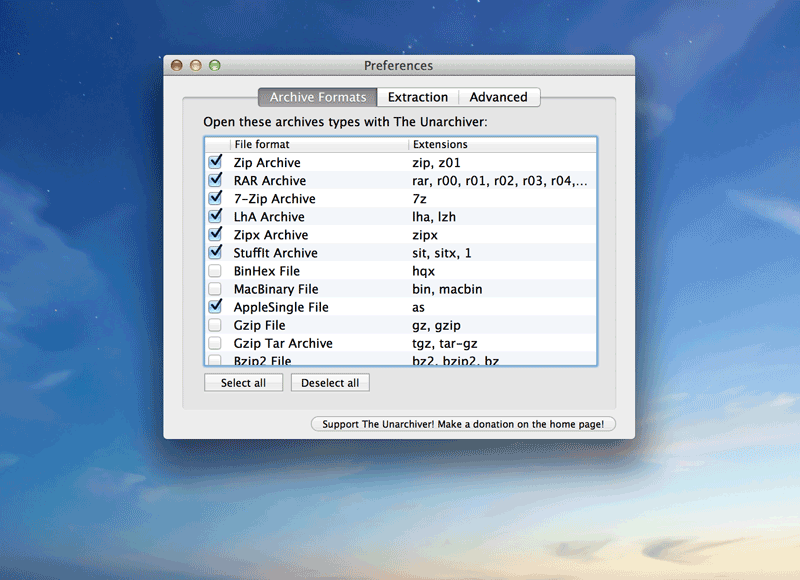Screen dimensions: 800x580
Task: Select the Gzip Tar Archive row name
Action: pos(283,343)
